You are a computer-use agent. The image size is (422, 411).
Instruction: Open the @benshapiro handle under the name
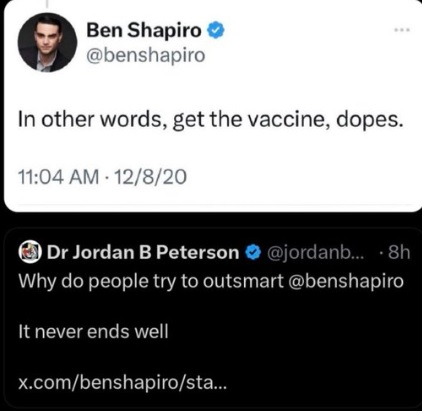(x=146, y=55)
